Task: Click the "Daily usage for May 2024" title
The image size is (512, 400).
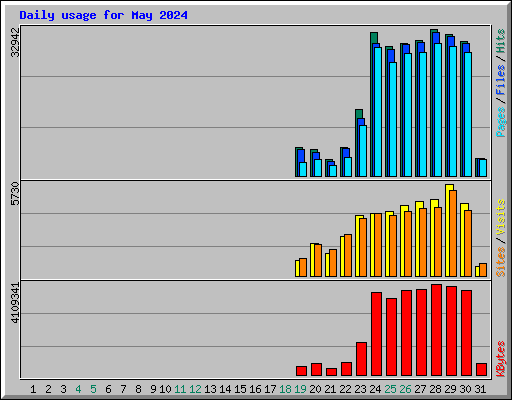Action: [x=103, y=15]
